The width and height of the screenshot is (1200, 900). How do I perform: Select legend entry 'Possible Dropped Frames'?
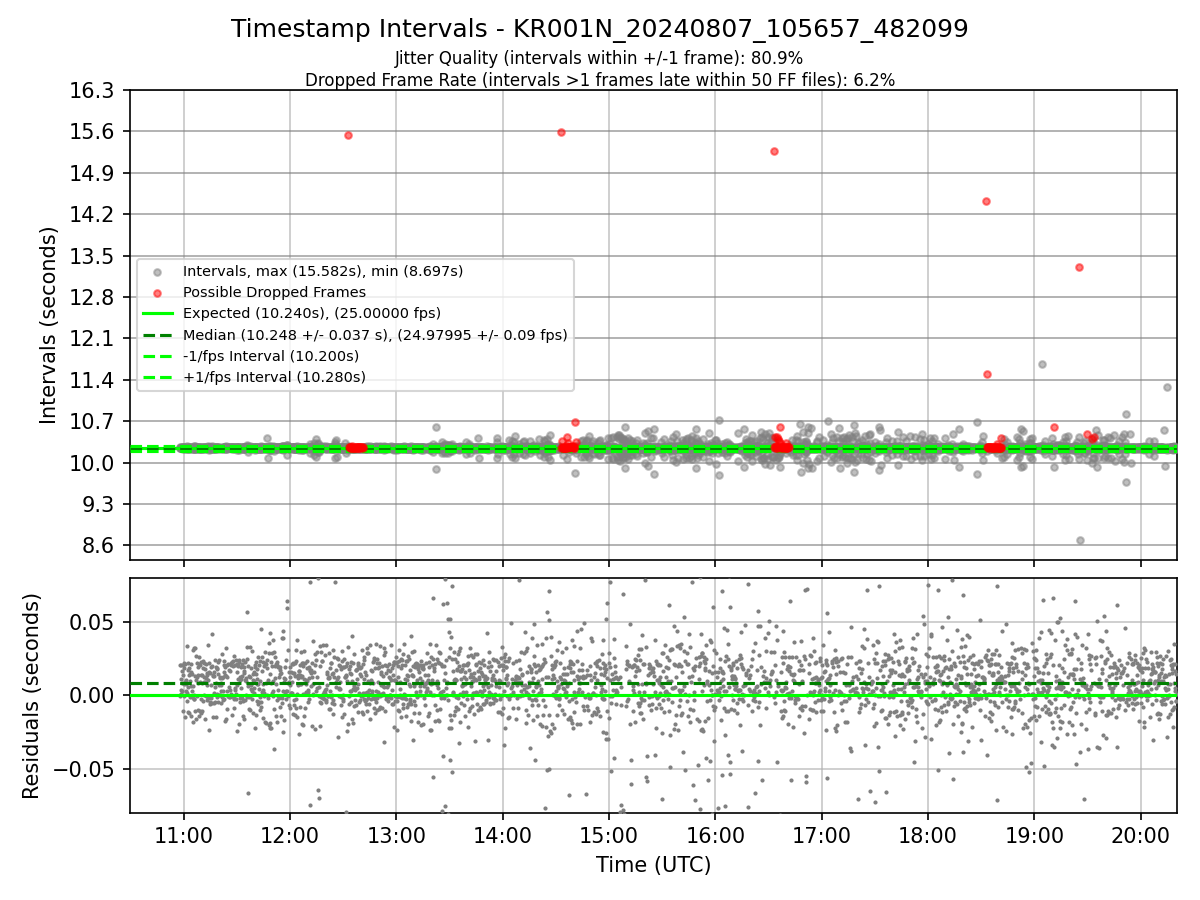pyautogui.click(x=274, y=292)
